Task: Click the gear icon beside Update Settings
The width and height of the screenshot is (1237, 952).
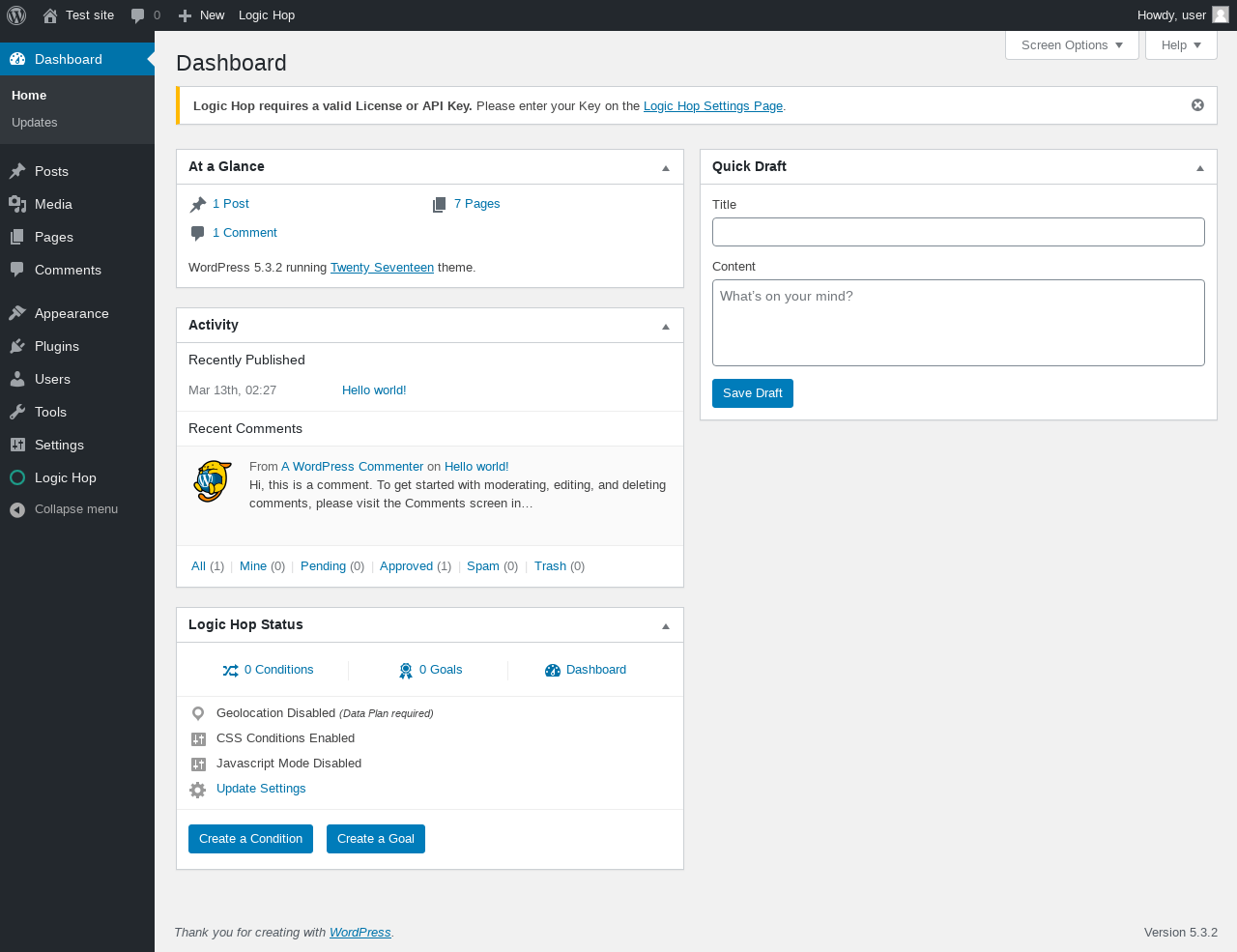Action: click(x=198, y=790)
